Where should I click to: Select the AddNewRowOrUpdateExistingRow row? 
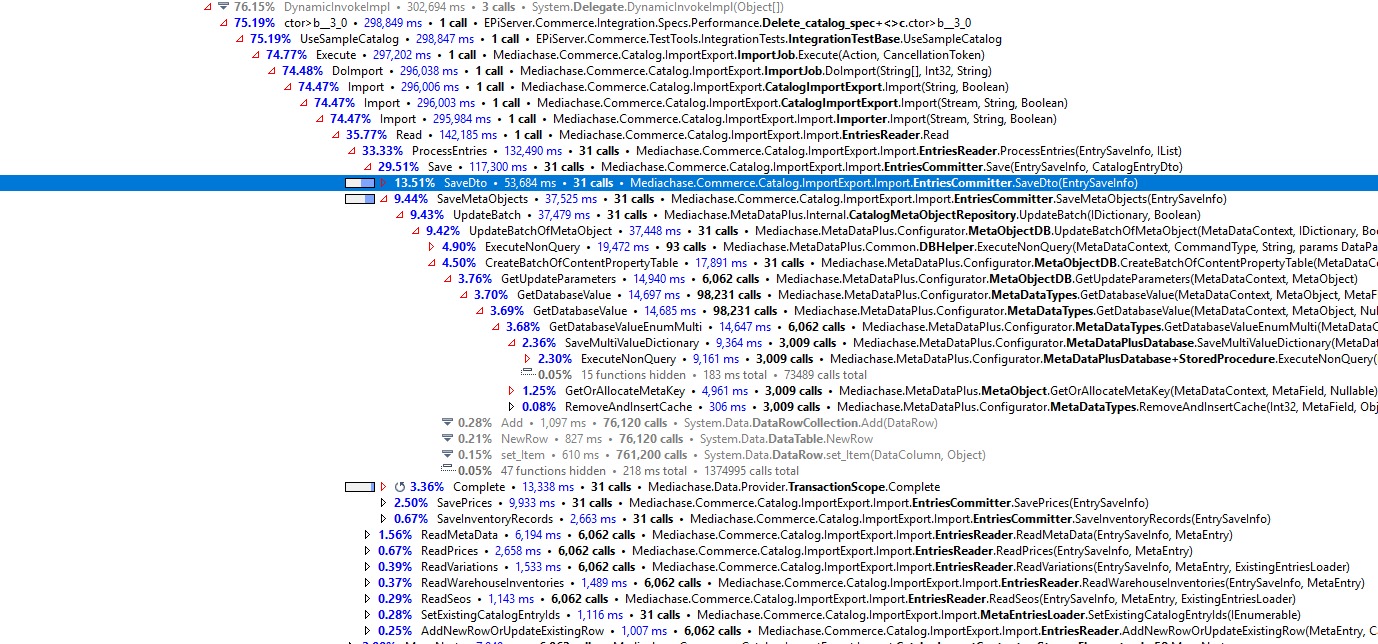512,631
